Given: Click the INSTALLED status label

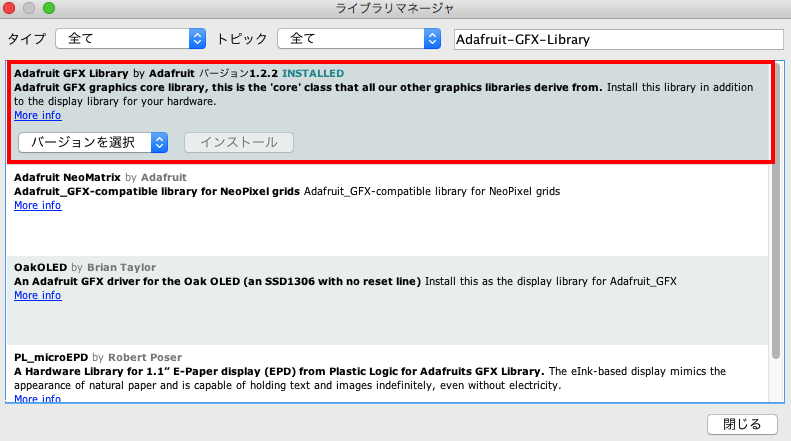Looking at the screenshot, I should click(313, 74).
